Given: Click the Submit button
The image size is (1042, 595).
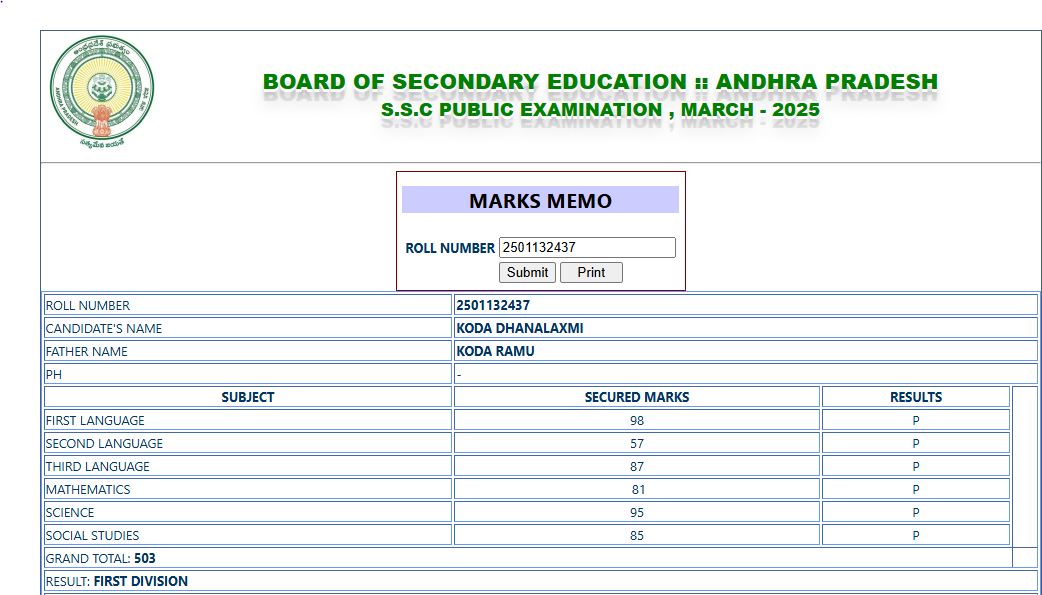Looking at the screenshot, I should [x=527, y=273].
